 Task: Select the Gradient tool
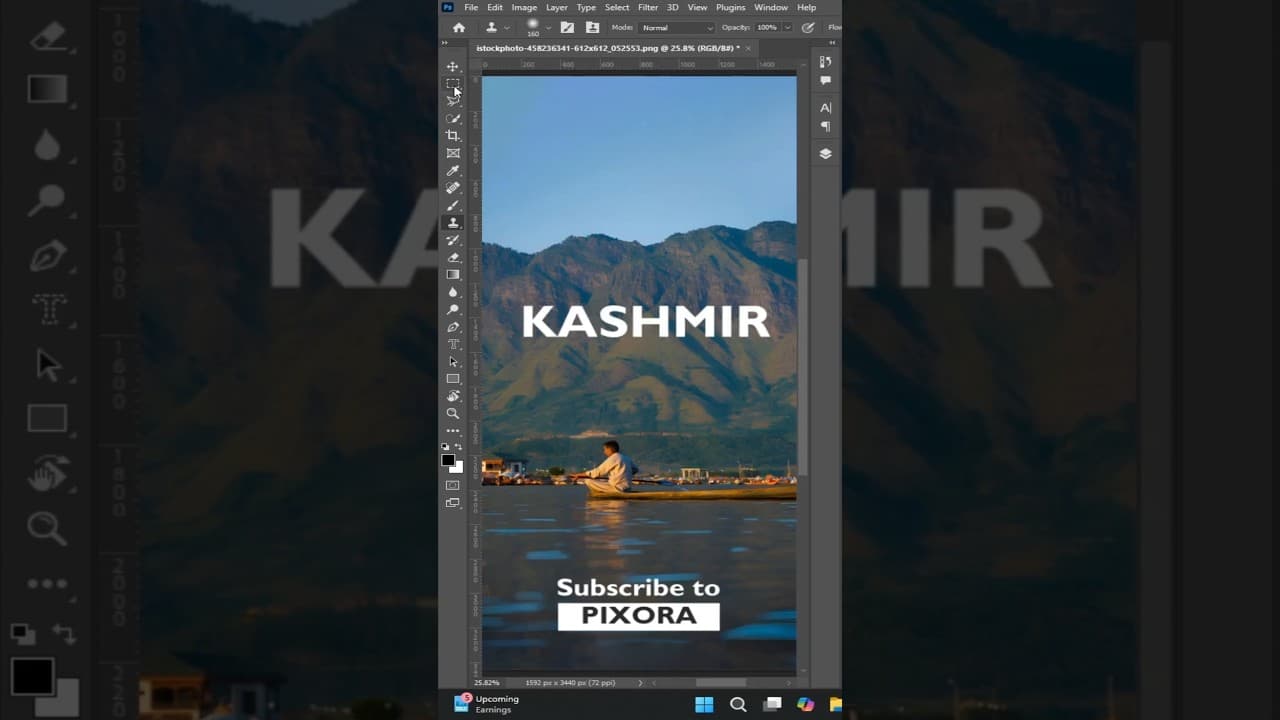click(453, 275)
